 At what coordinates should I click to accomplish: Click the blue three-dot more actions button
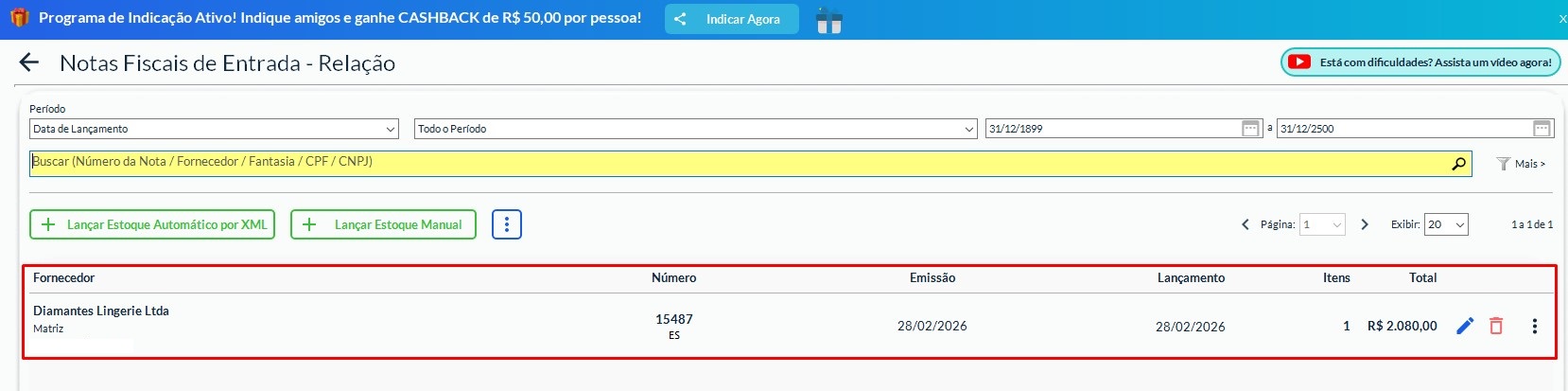(x=507, y=224)
